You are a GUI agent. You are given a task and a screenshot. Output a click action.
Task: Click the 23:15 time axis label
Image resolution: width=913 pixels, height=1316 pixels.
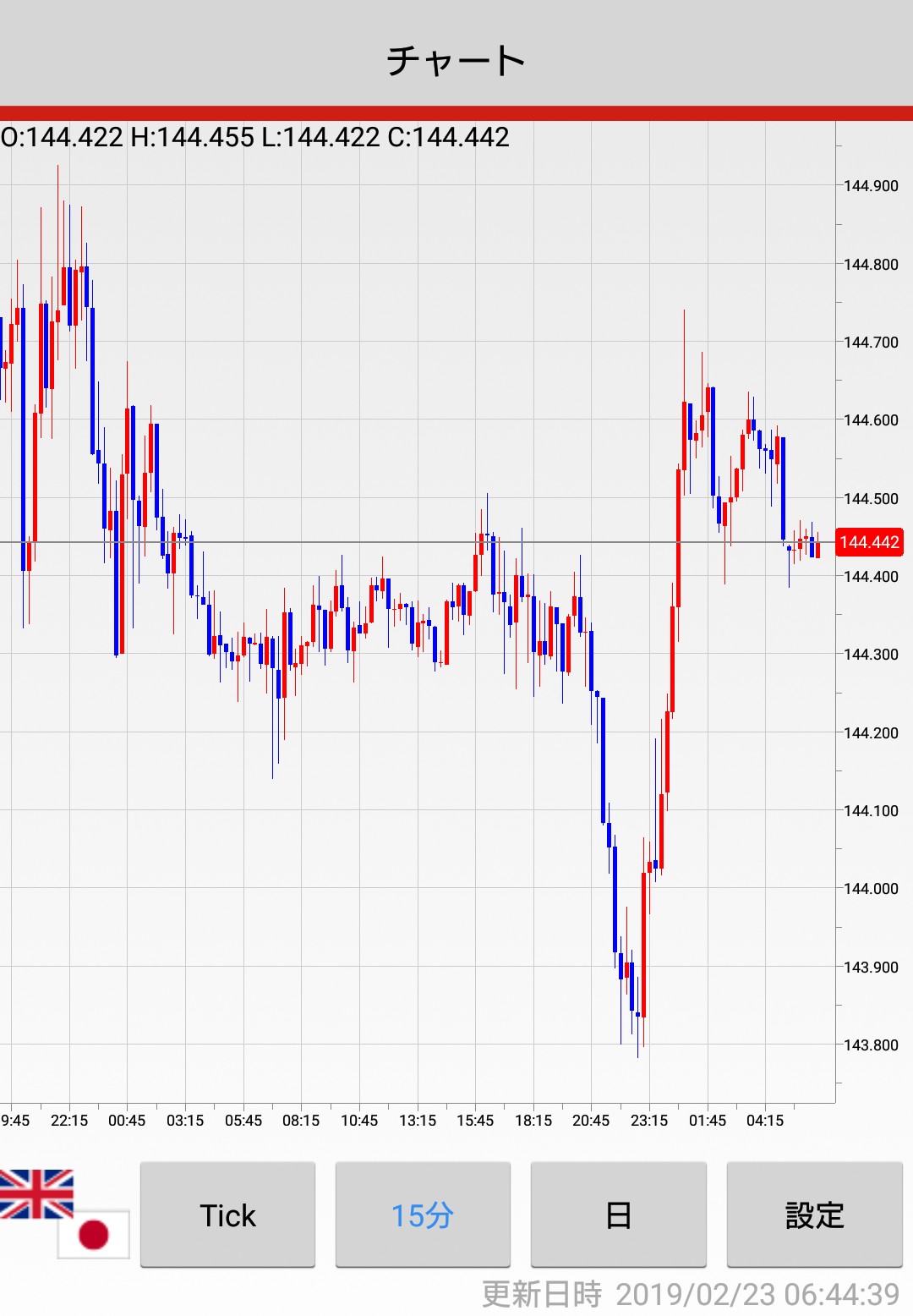(x=649, y=1121)
